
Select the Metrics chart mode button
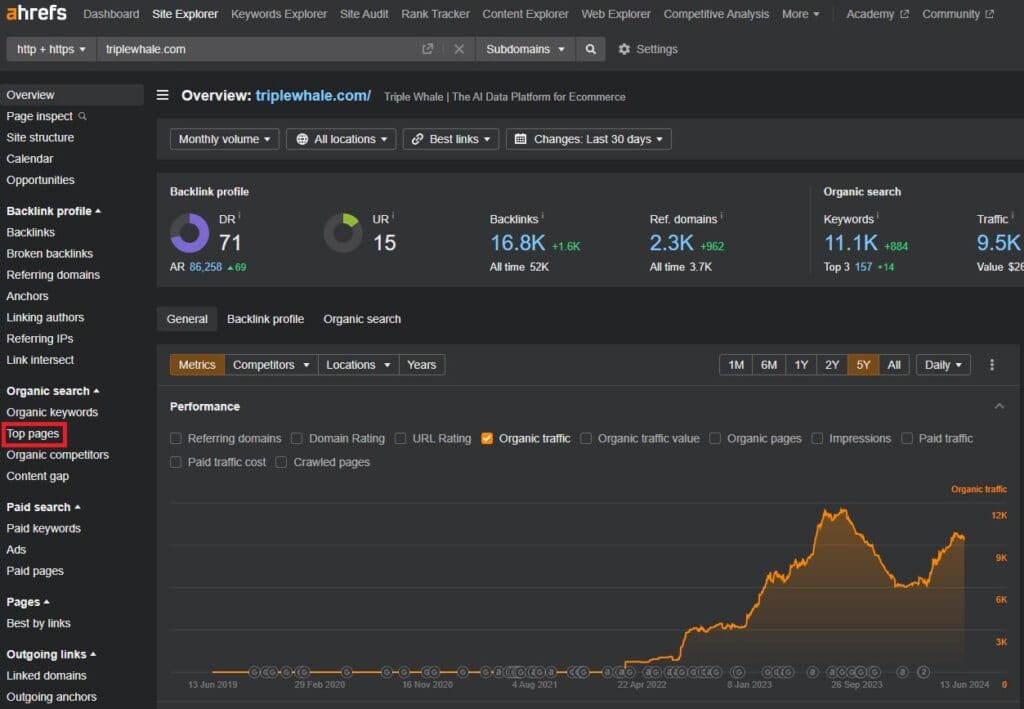(x=197, y=365)
